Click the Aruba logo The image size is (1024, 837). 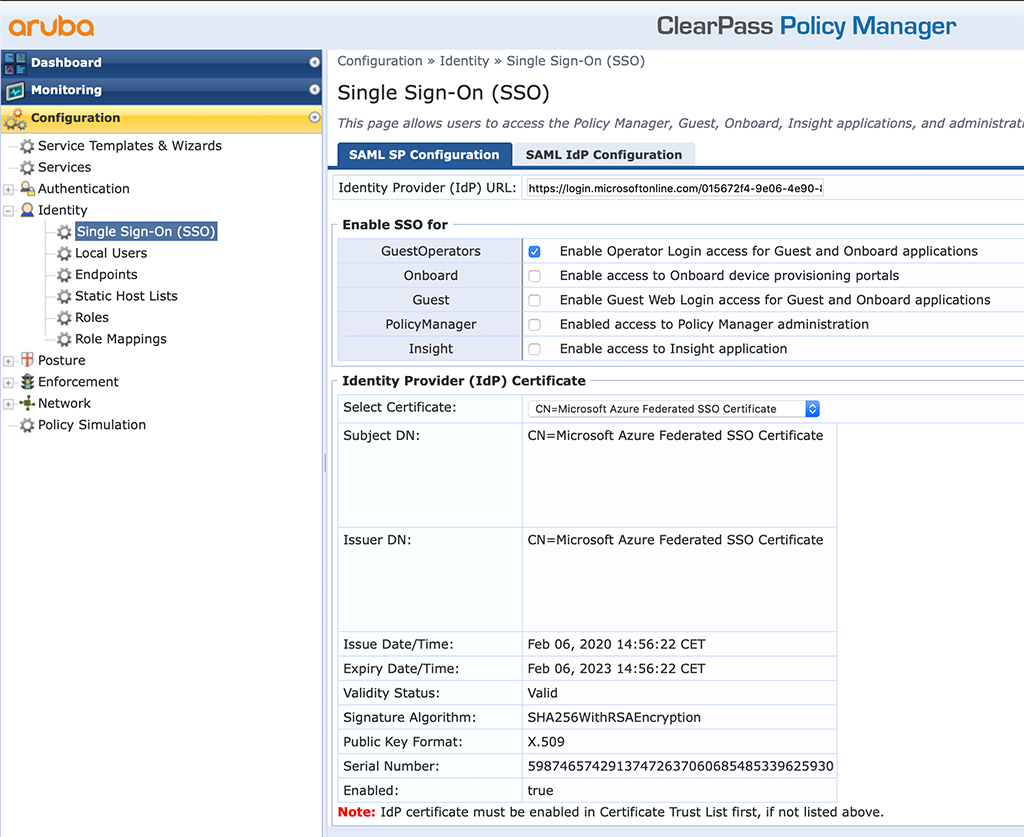(x=51, y=26)
